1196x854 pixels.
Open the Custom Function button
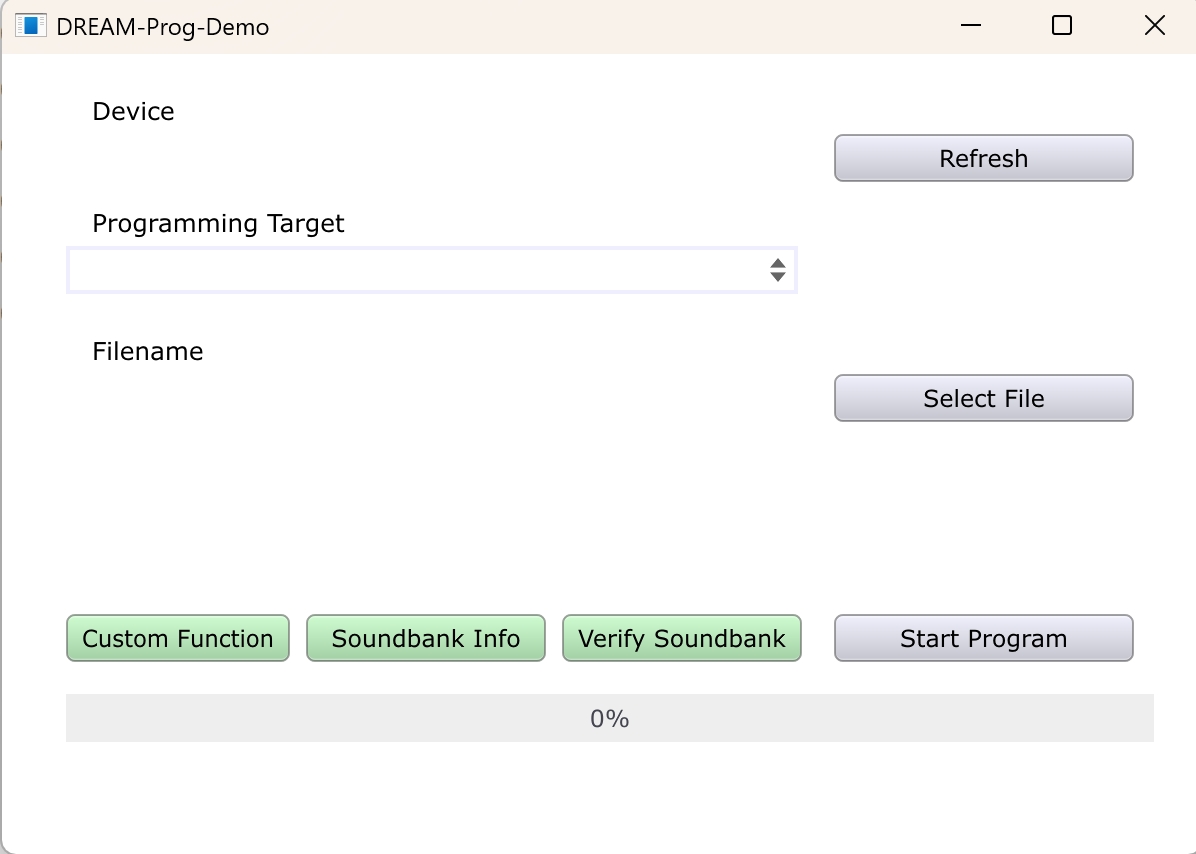click(x=178, y=638)
